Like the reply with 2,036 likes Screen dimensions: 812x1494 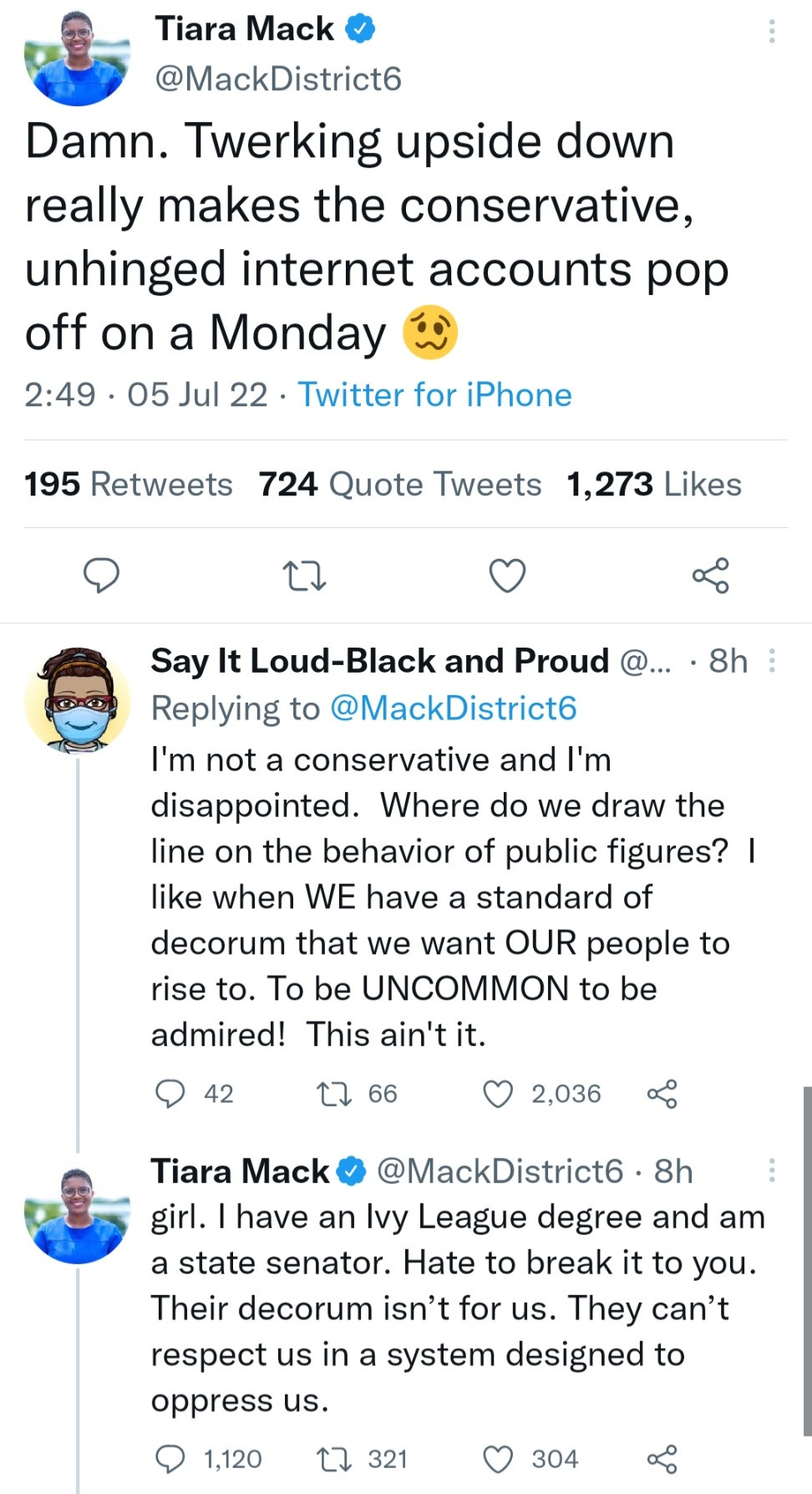coord(499,1094)
